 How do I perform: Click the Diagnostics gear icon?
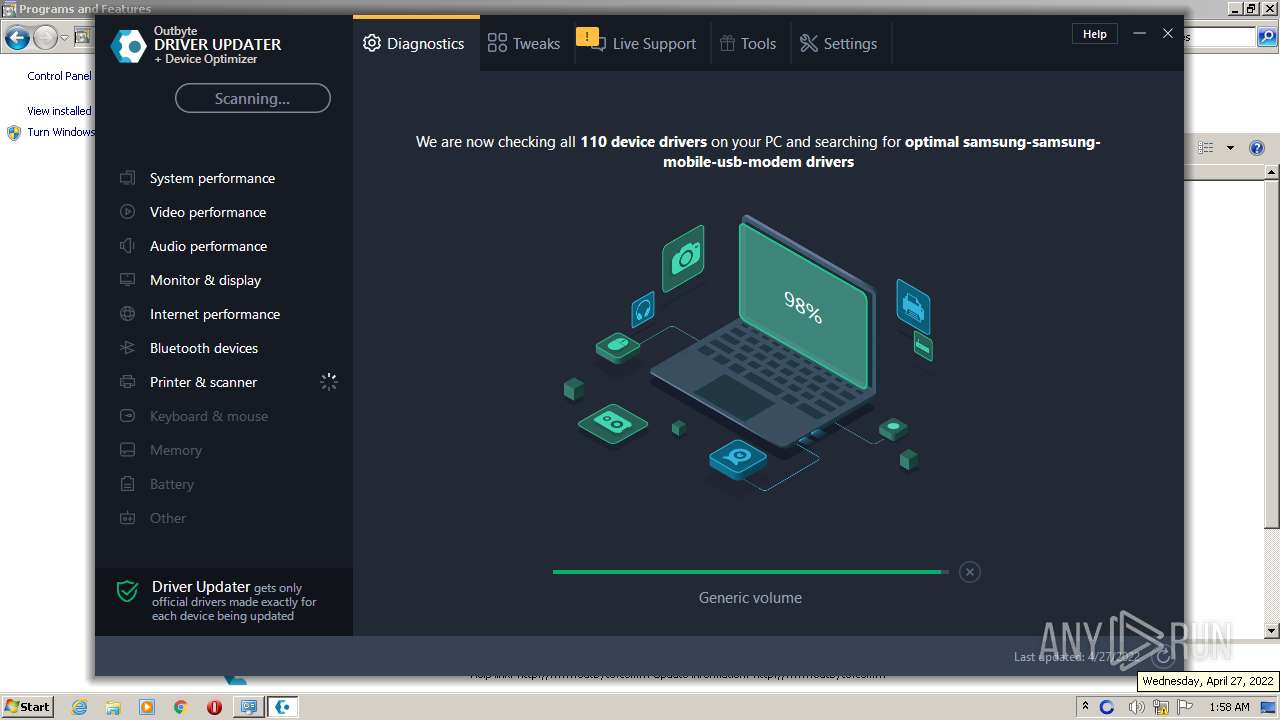coord(372,43)
